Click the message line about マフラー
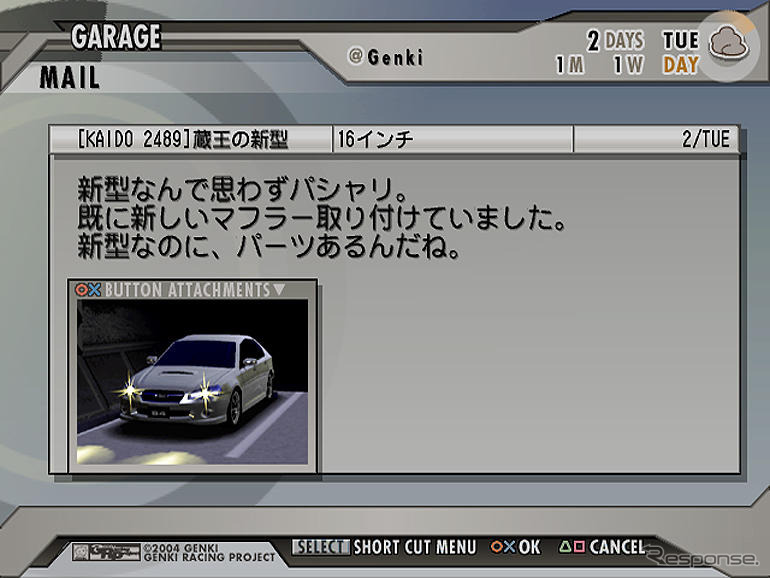The image size is (770, 578). tap(322, 218)
